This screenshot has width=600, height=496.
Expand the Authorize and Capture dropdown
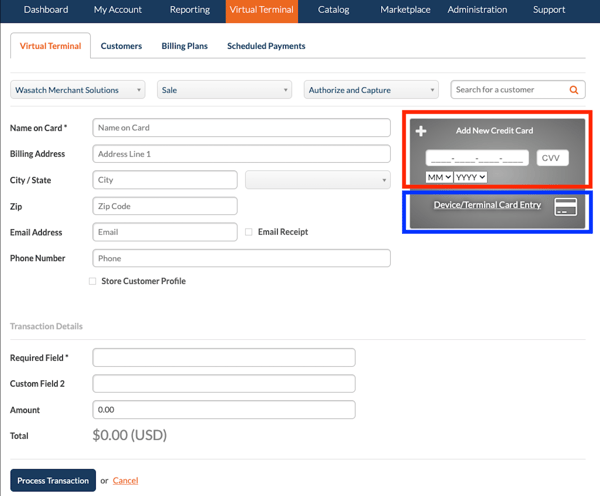click(371, 90)
